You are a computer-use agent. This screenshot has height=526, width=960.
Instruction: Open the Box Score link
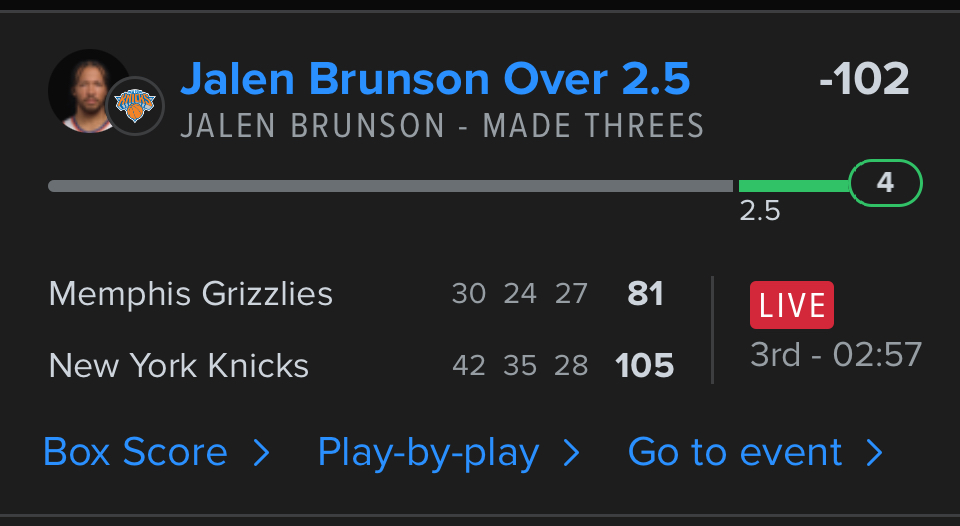135,453
